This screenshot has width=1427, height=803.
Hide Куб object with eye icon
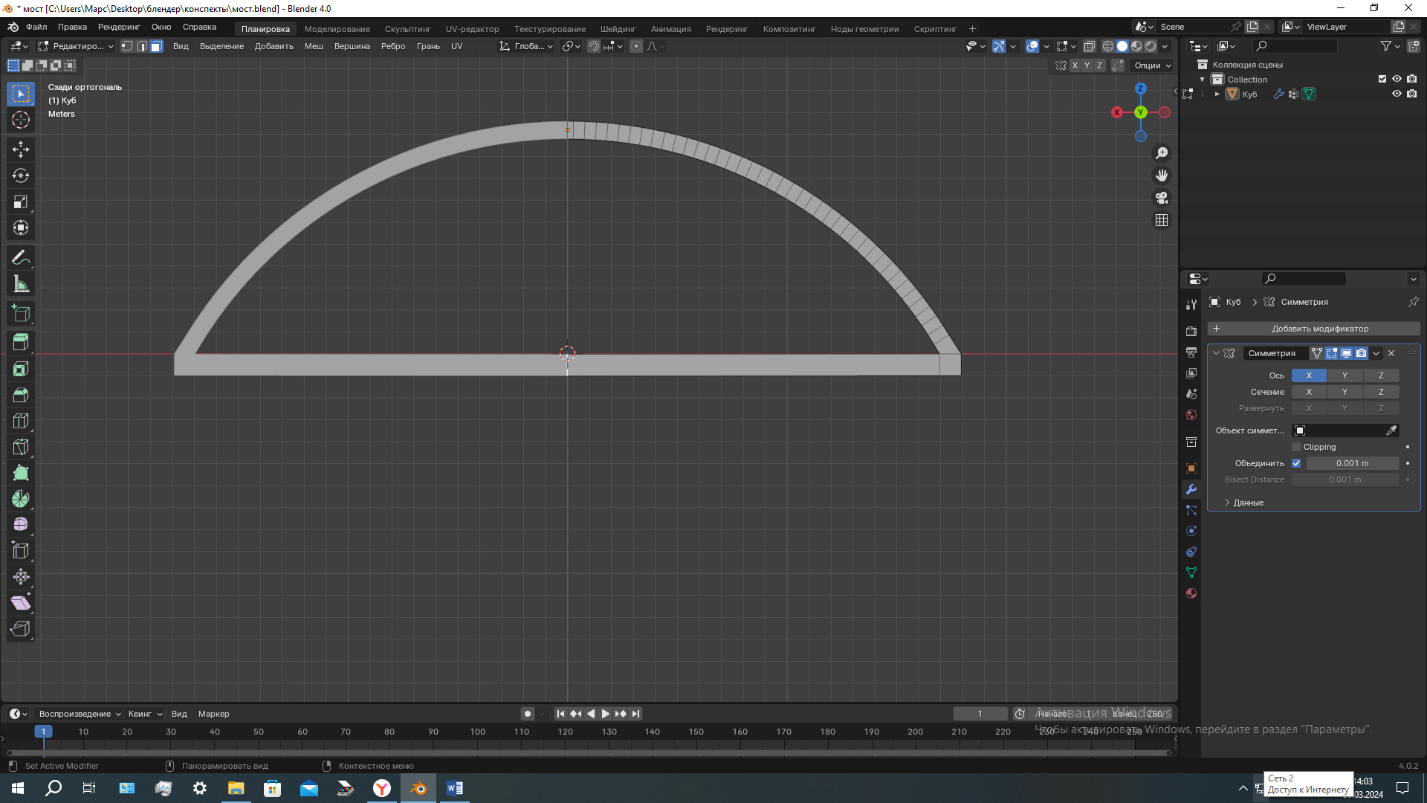(1397, 94)
